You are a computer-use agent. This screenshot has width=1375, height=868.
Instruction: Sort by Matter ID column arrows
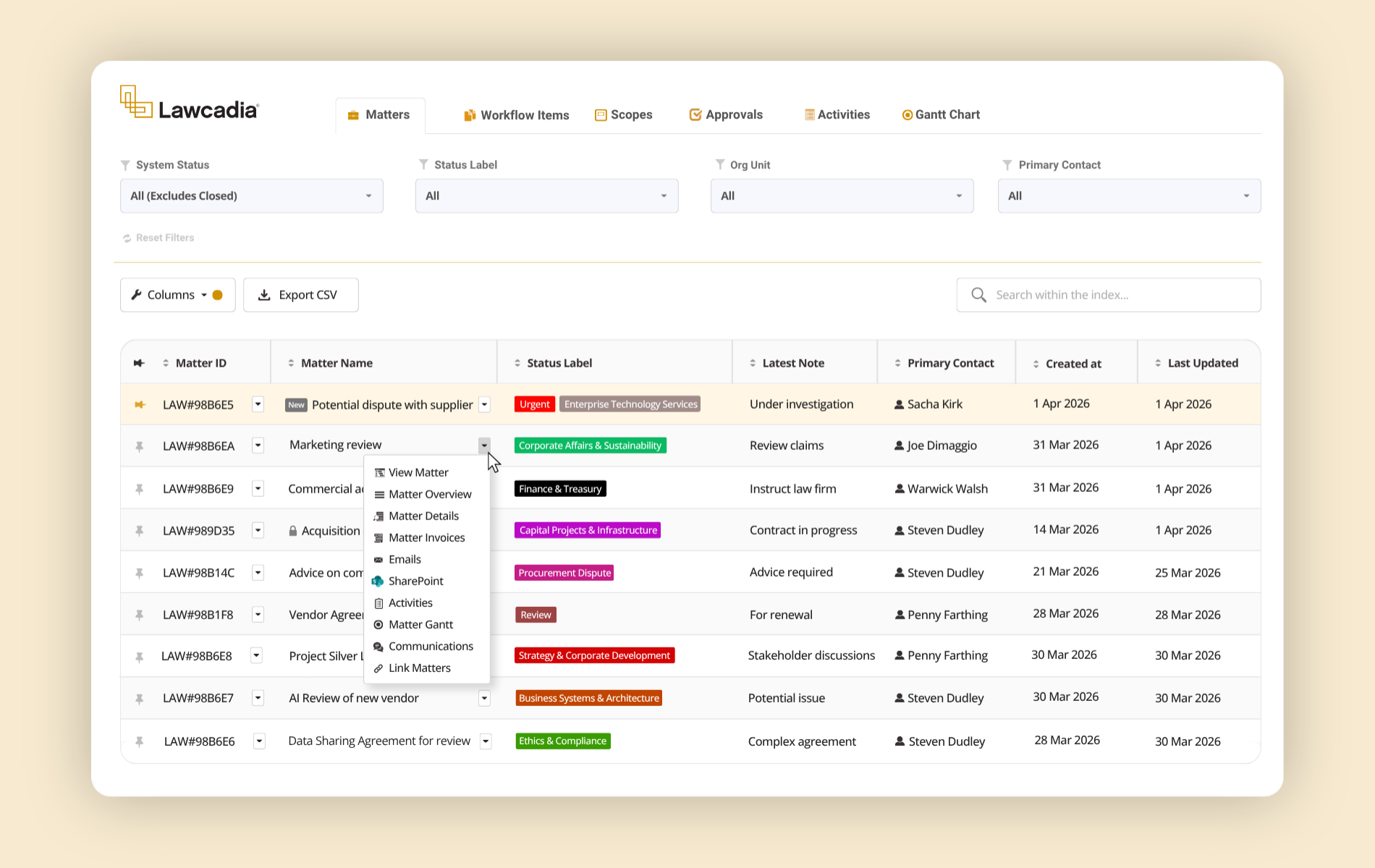click(166, 363)
